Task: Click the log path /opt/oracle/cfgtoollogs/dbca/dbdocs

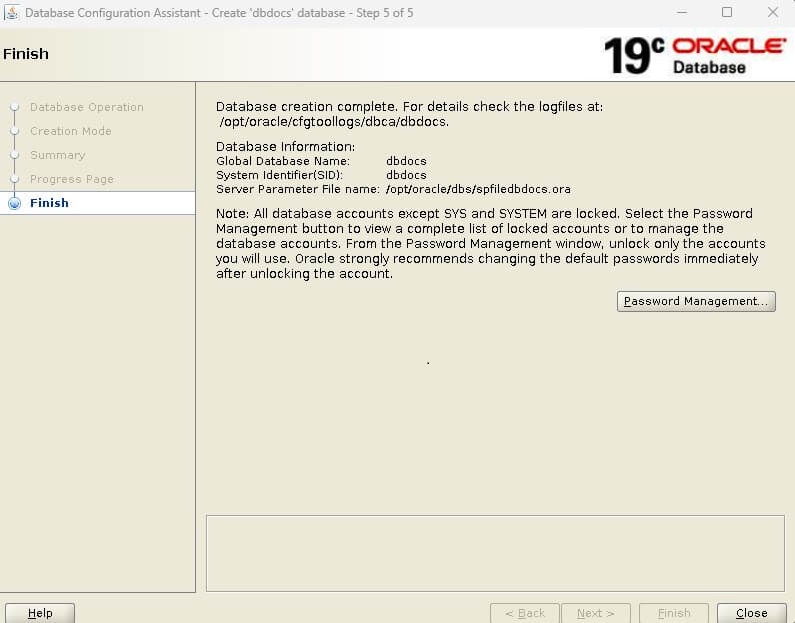Action: (x=334, y=122)
